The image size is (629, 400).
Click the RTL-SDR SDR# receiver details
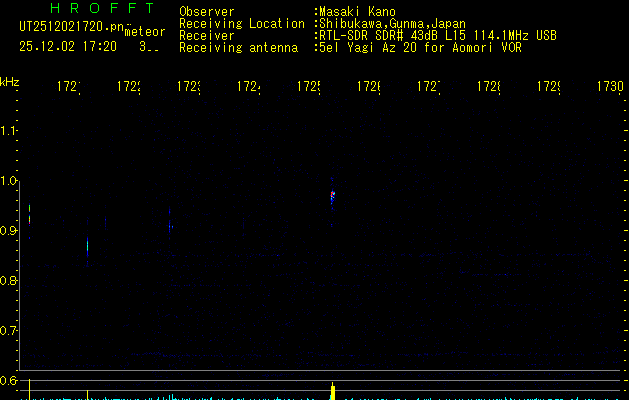click(x=438, y=36)
